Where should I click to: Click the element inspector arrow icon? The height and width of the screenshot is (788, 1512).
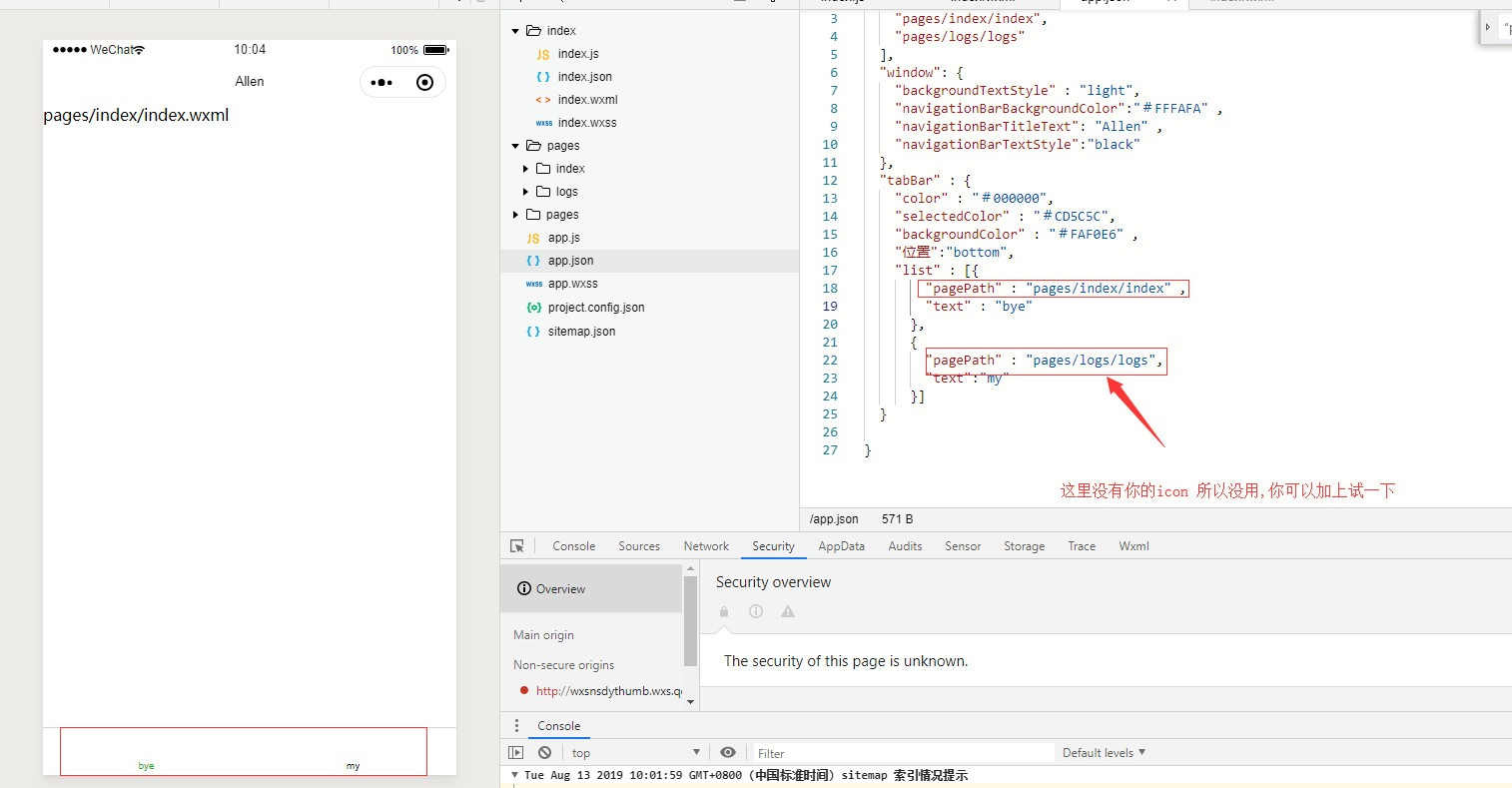point(517,546)
